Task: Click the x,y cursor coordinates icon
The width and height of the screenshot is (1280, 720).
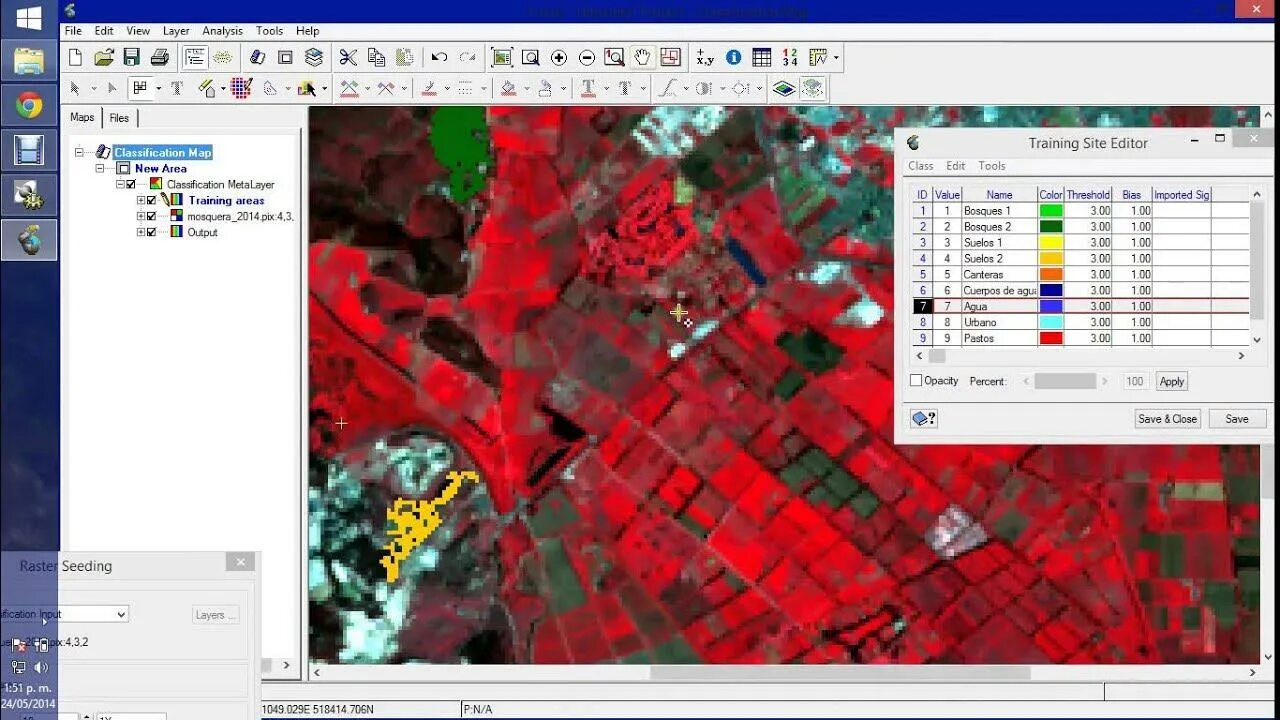Action: (705, 58)
